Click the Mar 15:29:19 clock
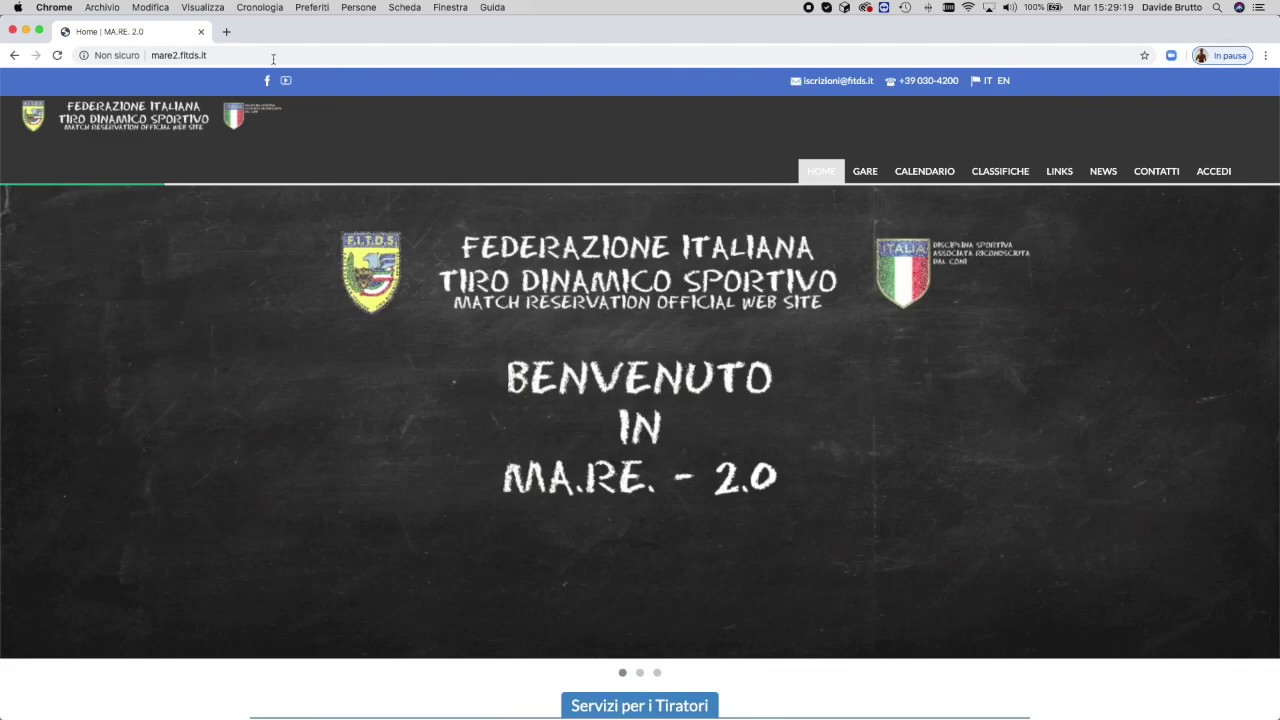 coord(1103,7)
